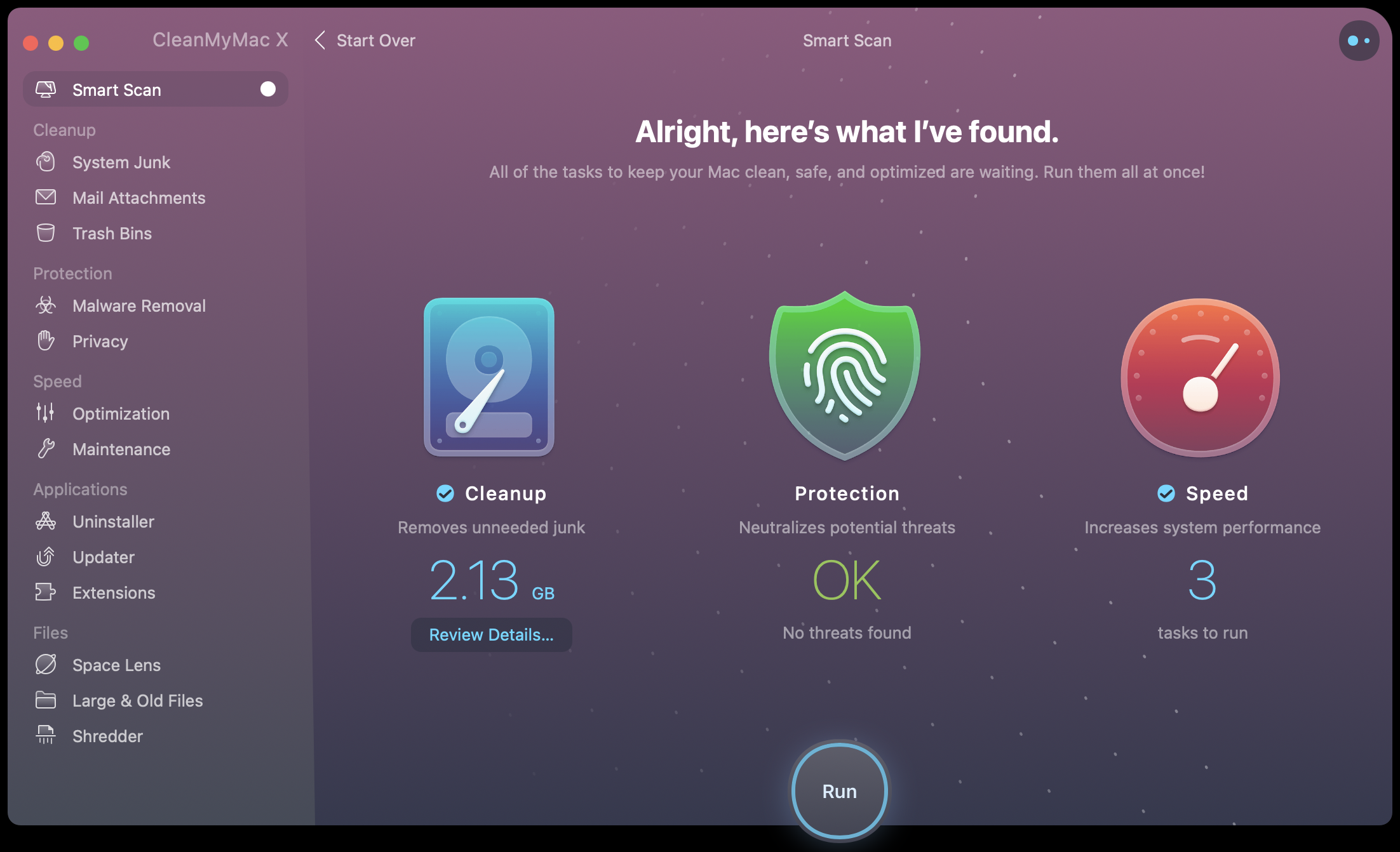Click 'tasks to run' text
This screenshot has height=852, width=1400.
point(1202,632)
